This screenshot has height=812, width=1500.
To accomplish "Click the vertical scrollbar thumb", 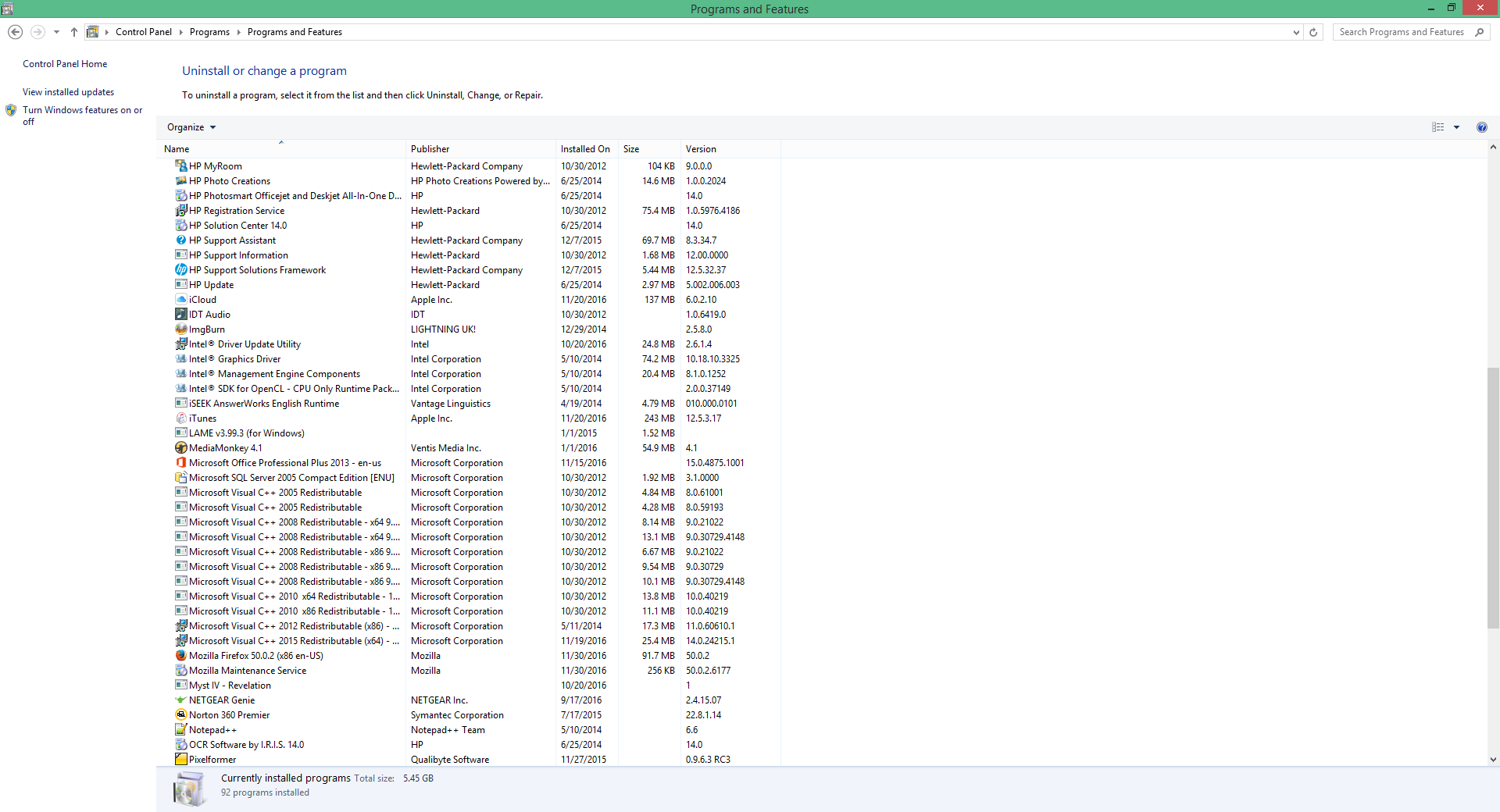I will (x=1493, y=497).
